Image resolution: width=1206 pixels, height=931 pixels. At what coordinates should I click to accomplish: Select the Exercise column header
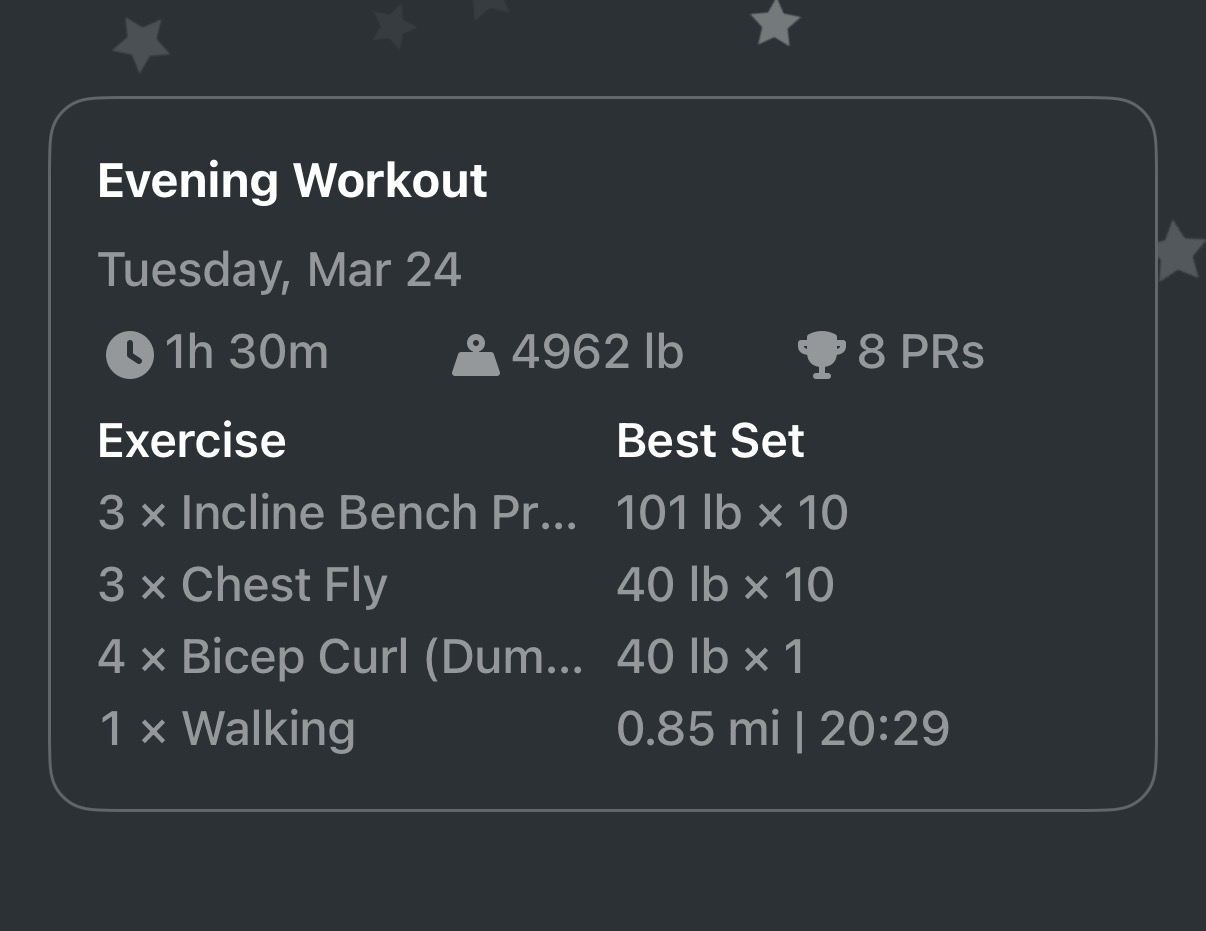(191, 440)
